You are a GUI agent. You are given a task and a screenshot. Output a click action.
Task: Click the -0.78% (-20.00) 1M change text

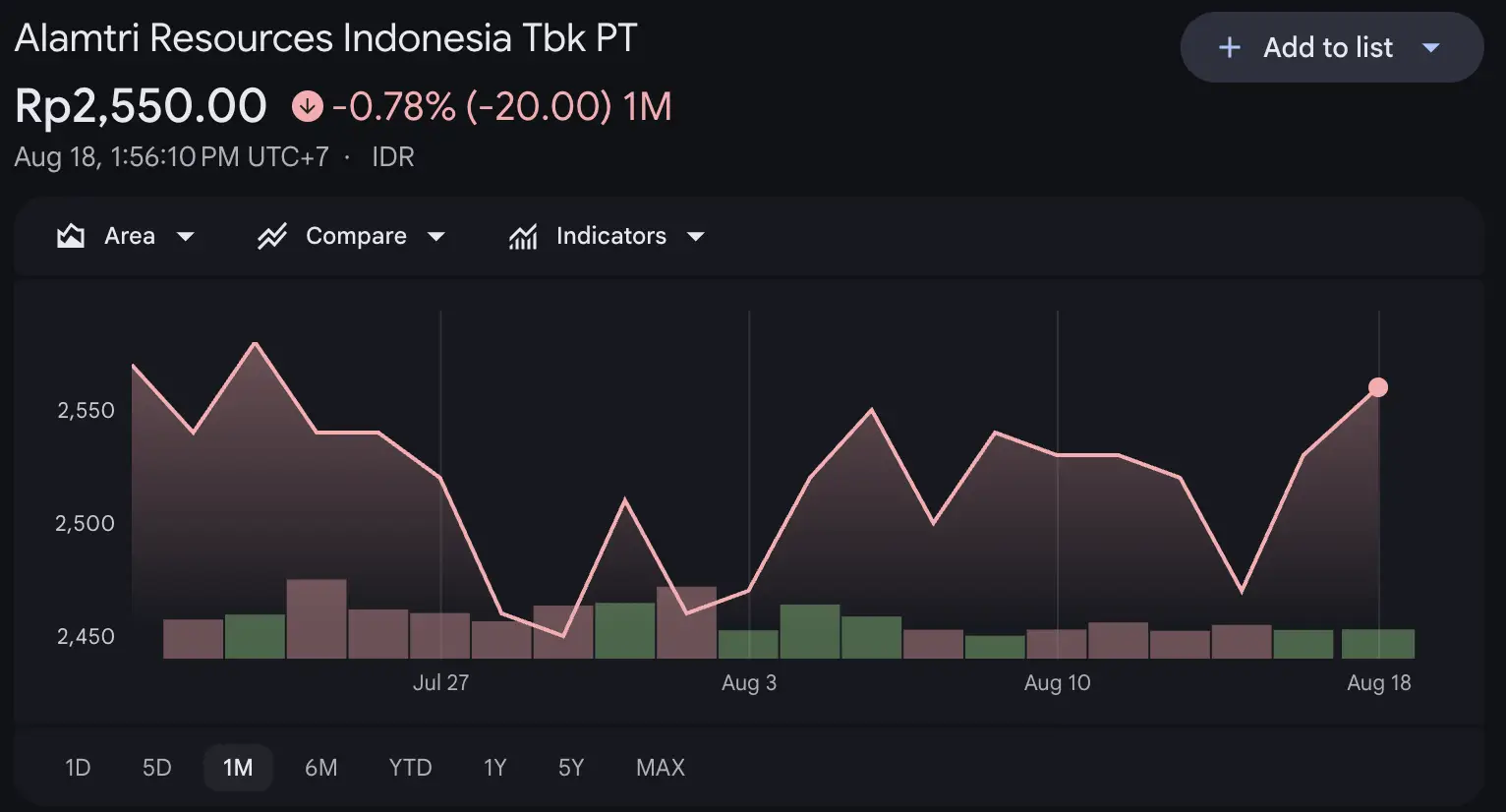point(502,106)
